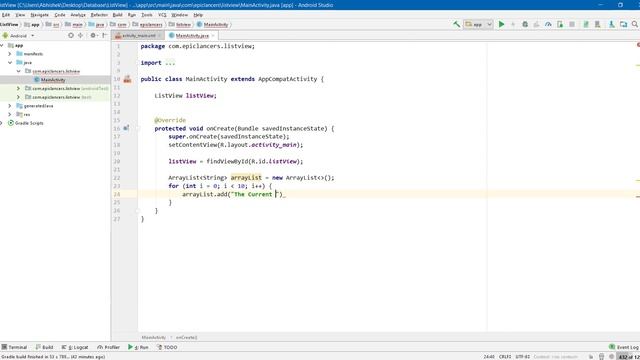Screen dimensions: 640x360
Task: Open the Help menu
Action: coord(198,15)
